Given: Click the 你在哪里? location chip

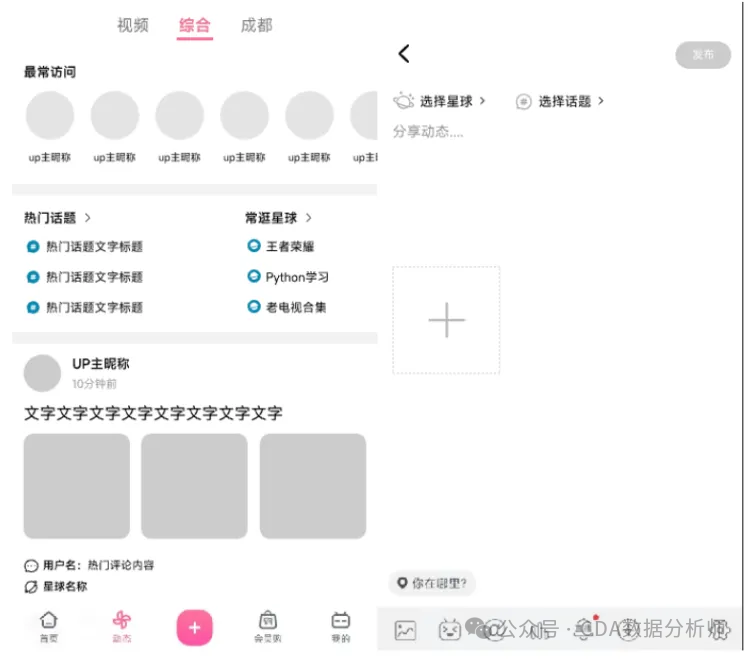Looking at the screenshot, I should pyautogui.click(x=432, y=583).
